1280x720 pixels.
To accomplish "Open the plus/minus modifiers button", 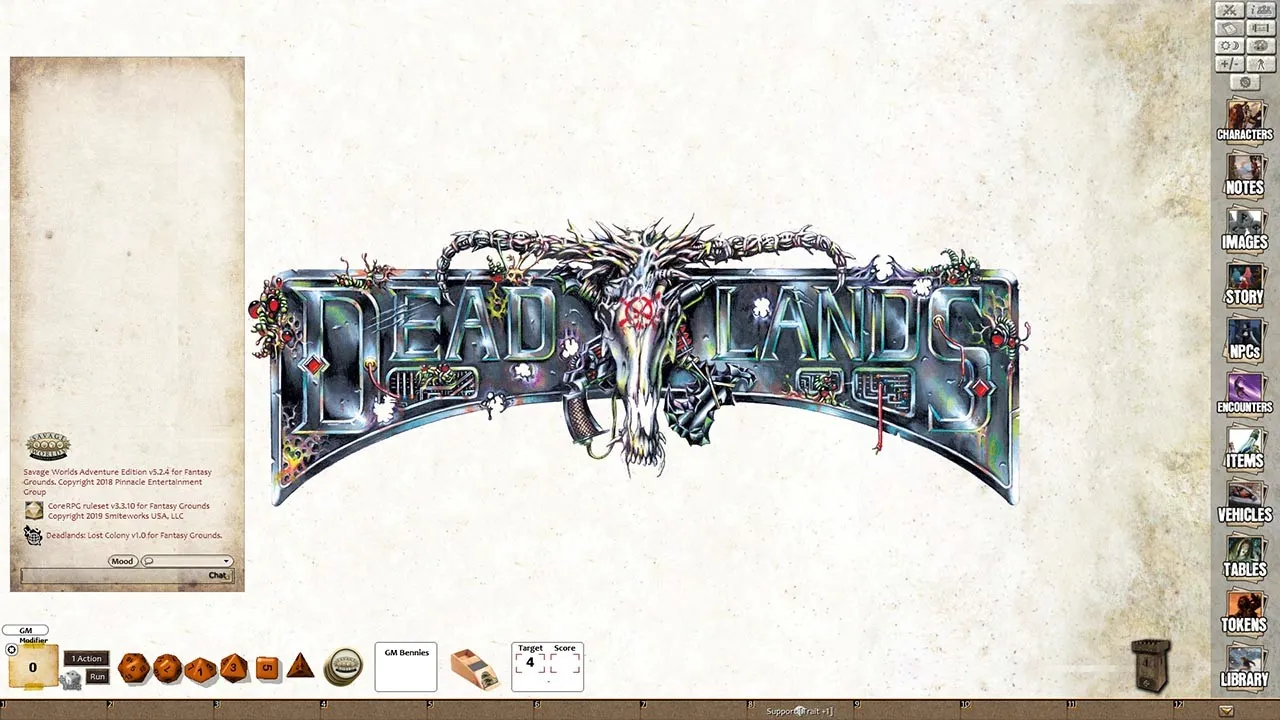I will pyautogui.click(x=1229, y=64).
